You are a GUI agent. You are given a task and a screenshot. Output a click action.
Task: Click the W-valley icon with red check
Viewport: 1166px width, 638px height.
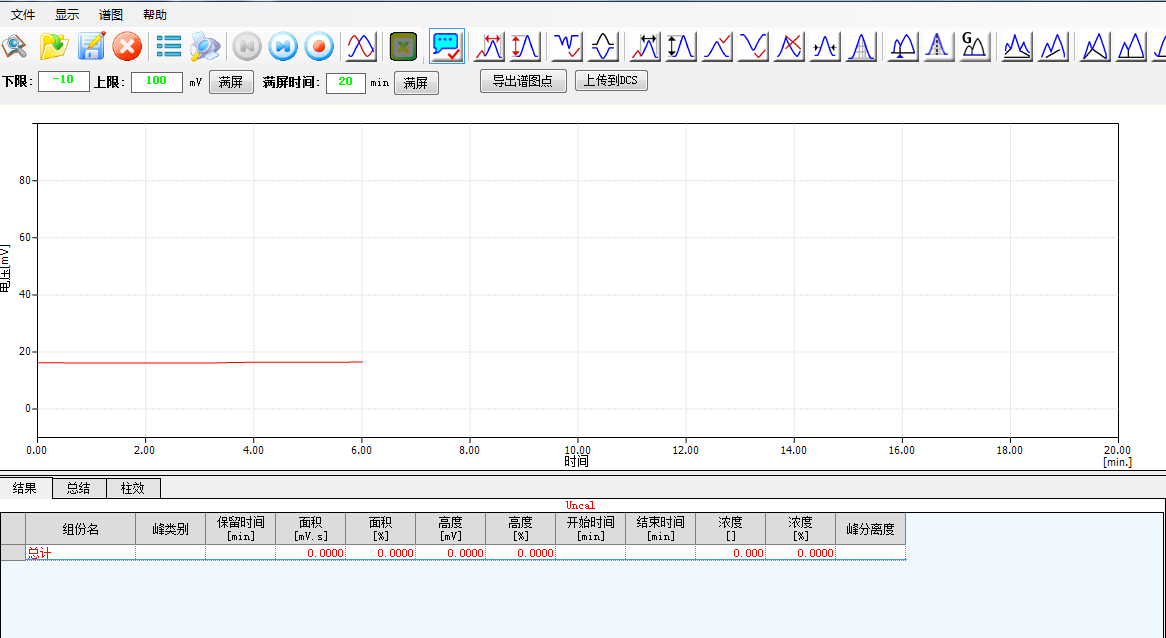pyautogui.click(x=567, y=47)
